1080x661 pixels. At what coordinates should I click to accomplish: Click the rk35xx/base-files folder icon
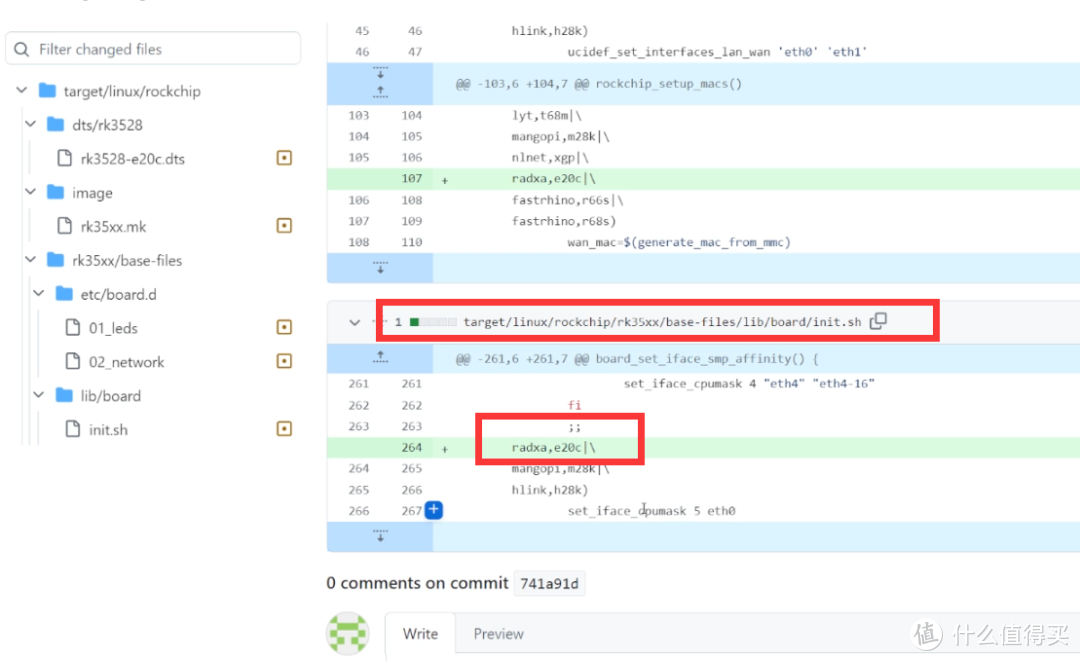(56, 260)
